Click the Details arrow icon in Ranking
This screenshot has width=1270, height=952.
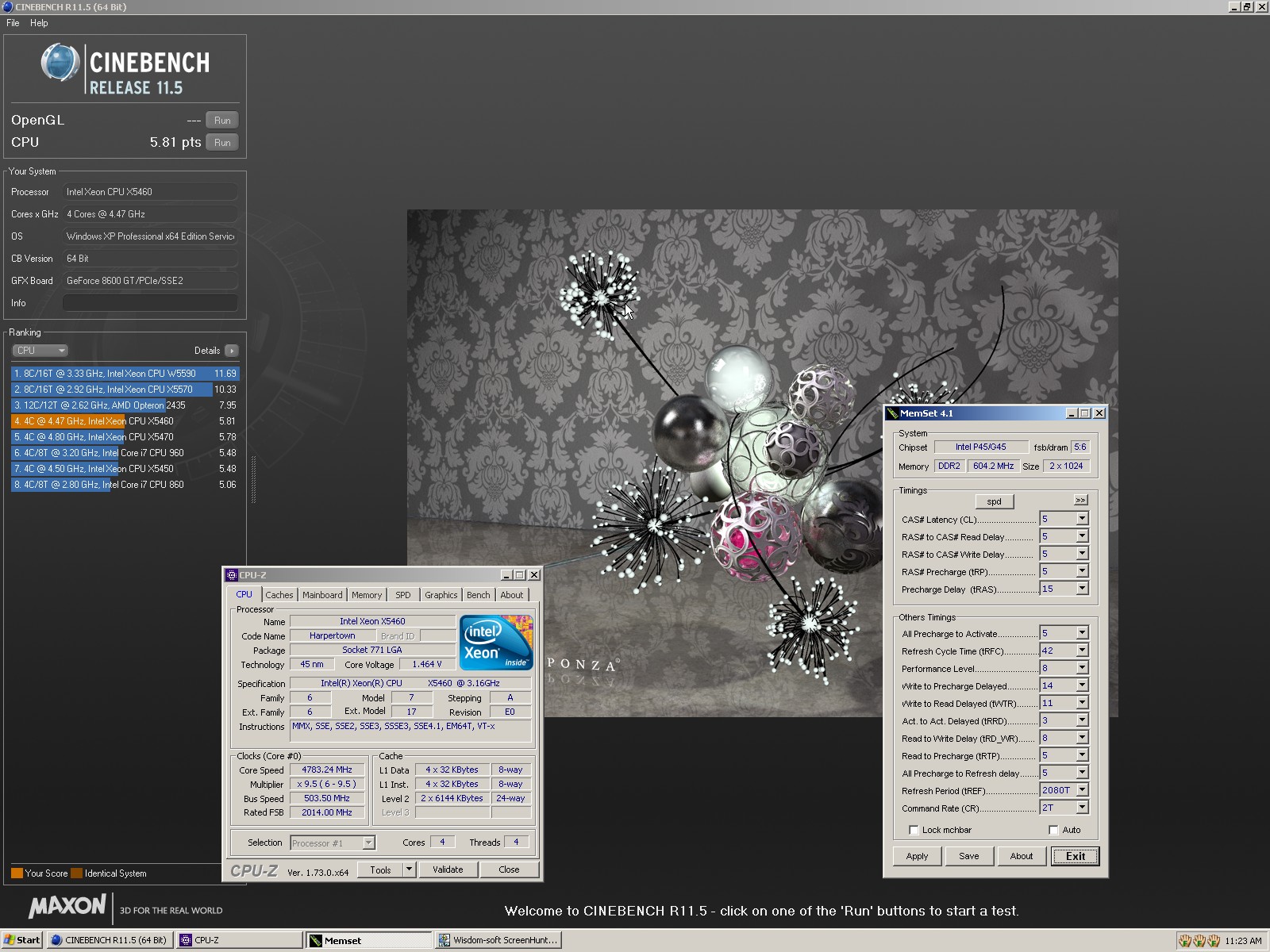[231, 351]
